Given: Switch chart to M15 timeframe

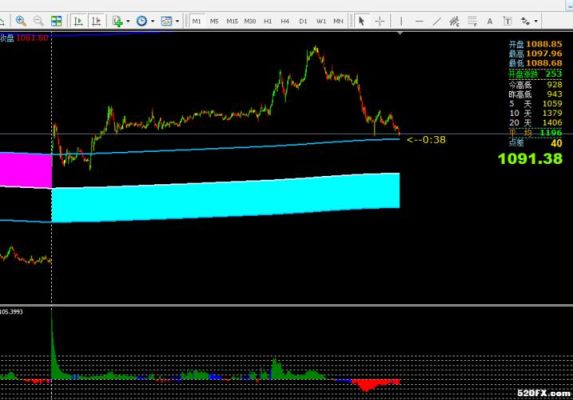Looking at the screenshot, I should (x=232, y=21).
